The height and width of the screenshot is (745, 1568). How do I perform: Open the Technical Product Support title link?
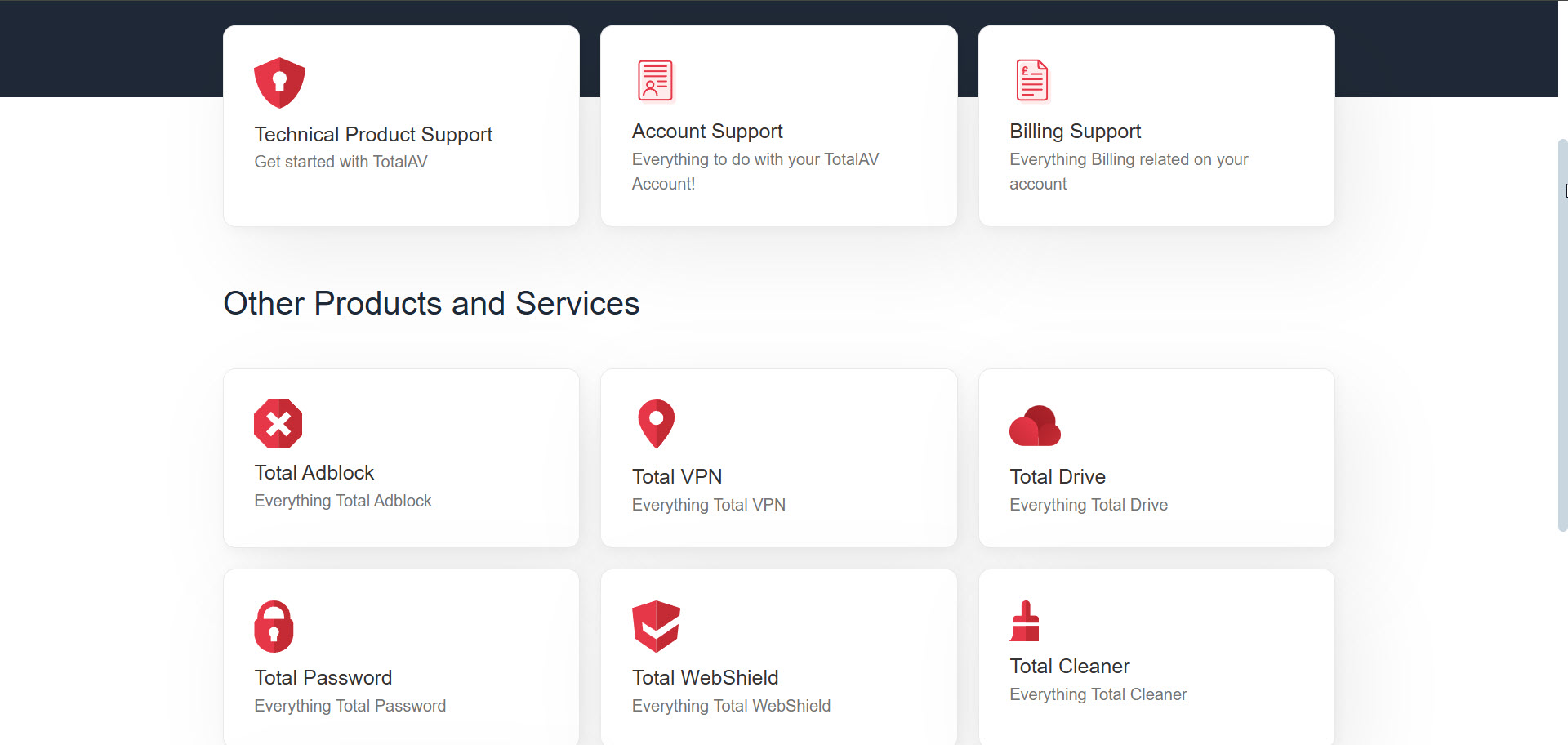[x=373, y=134]
